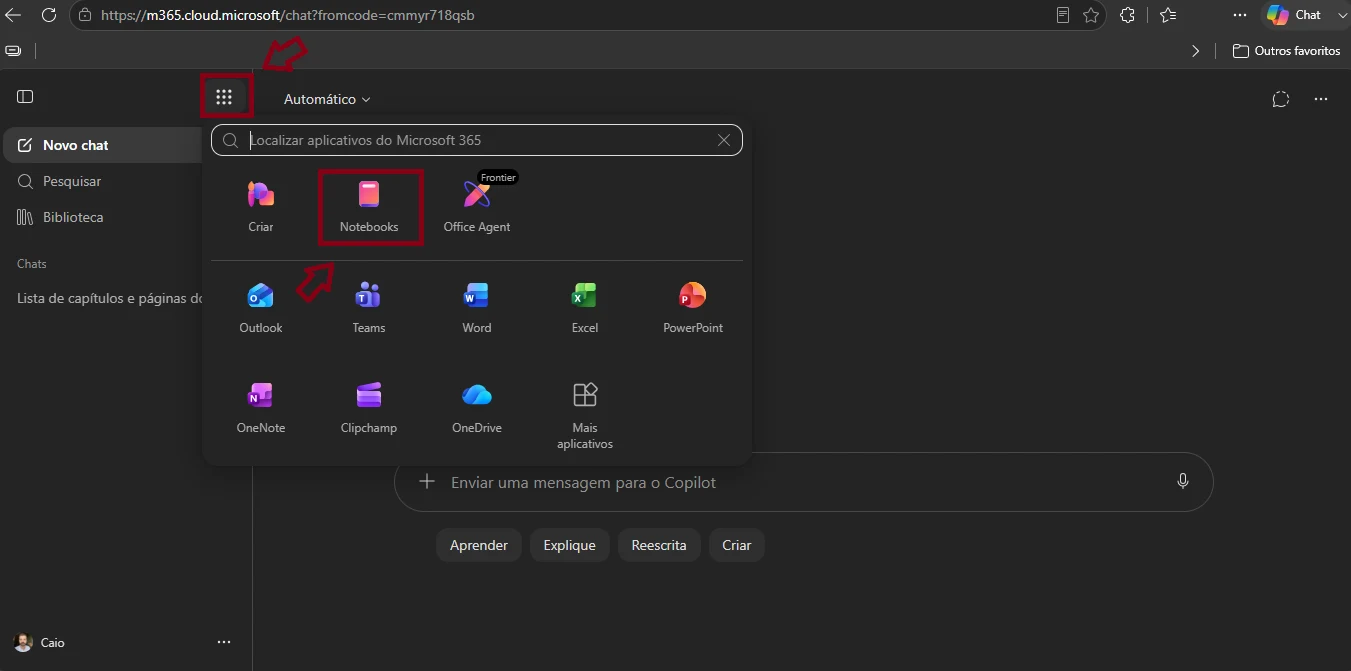Viewport: 1351px width, 671px height.
Task: Open browser favorites list icon
Action: click(x=1168, y=15)
